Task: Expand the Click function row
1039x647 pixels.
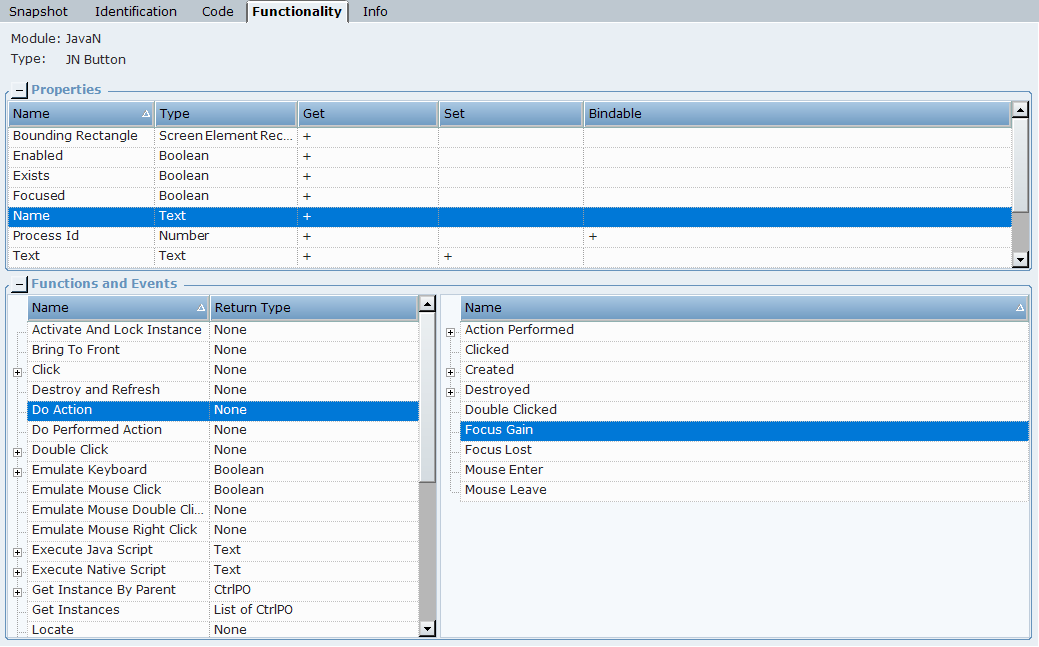Action: (18, 372)
